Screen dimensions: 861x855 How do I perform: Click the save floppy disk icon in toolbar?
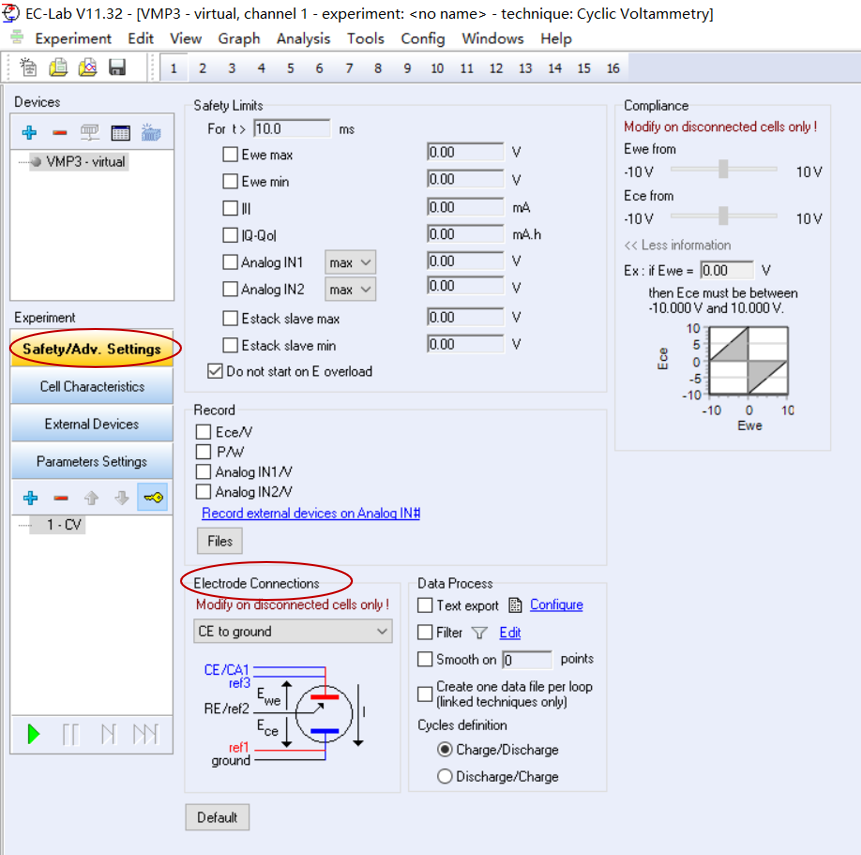click(x=117, y=68)
